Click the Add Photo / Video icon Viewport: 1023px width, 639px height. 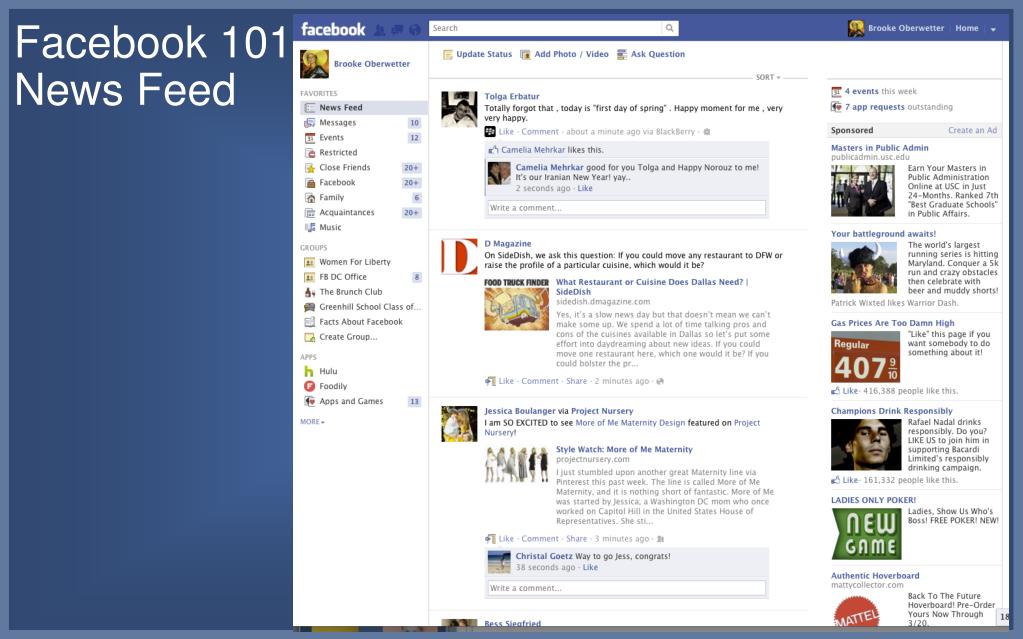[525, 55]
